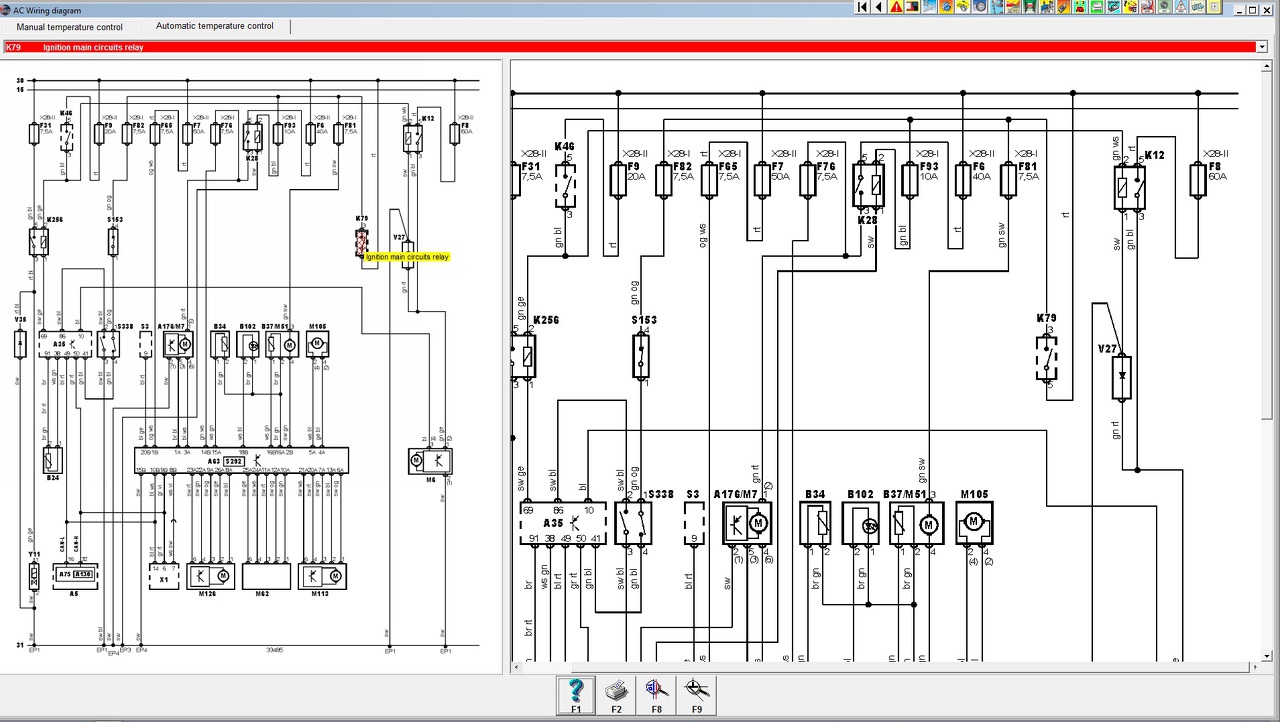Click V35 diode in overview diagram
Screen dimensions: 1280x722
(20, 344)
